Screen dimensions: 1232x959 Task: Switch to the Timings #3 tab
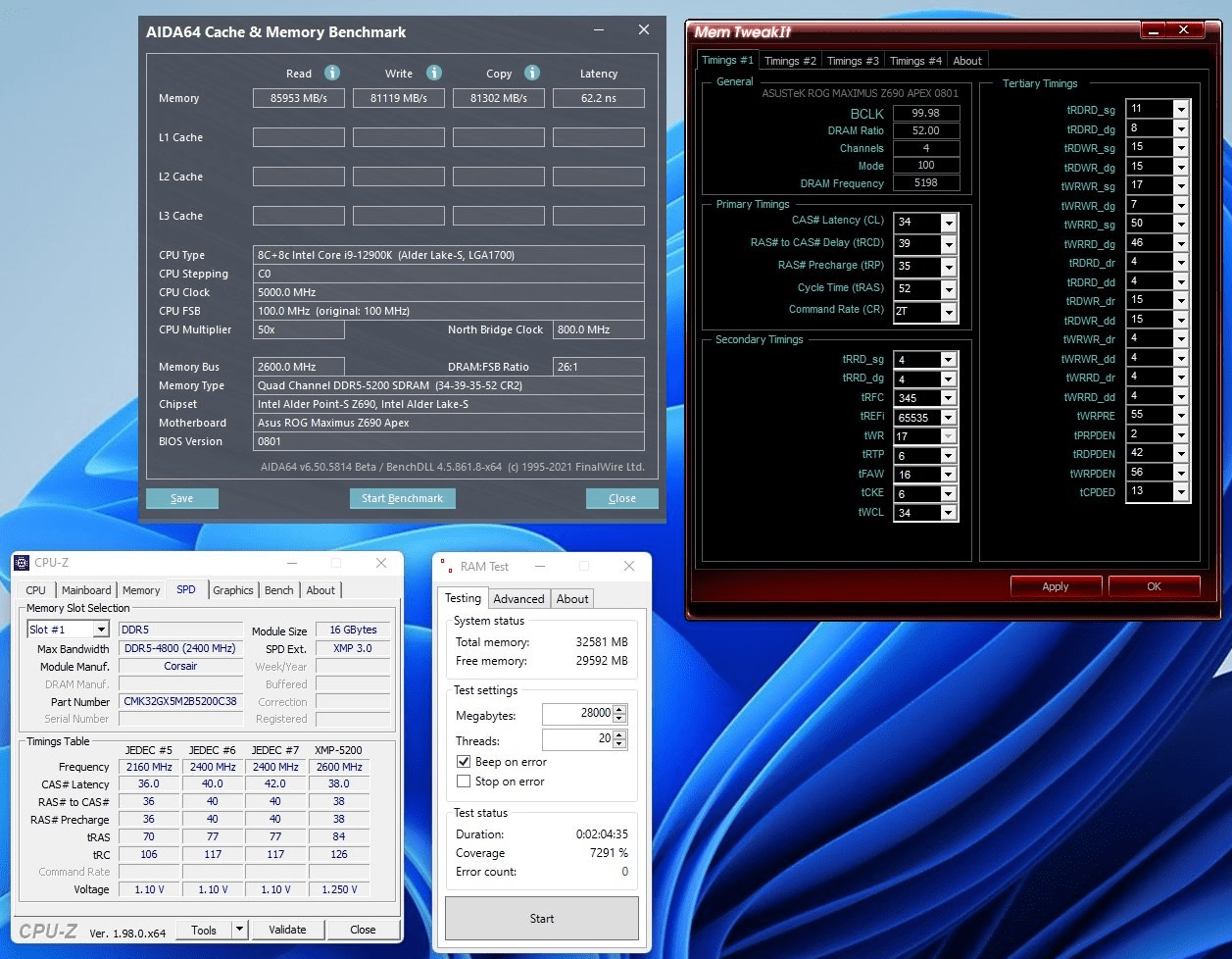pos(853,61)
